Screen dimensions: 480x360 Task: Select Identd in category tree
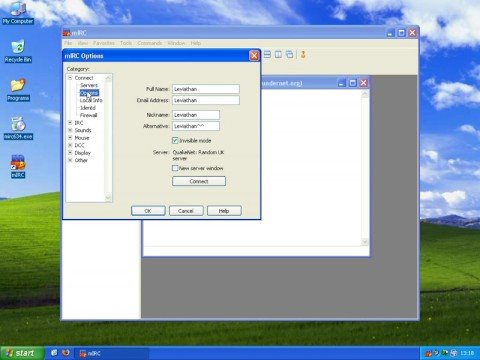click(88, 108)
